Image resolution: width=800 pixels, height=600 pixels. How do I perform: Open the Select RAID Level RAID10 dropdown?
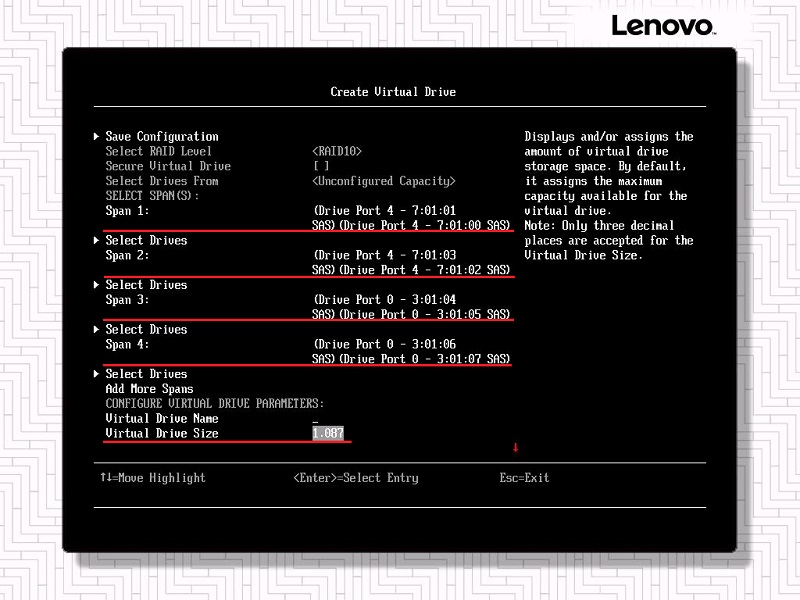pos(337,151)
